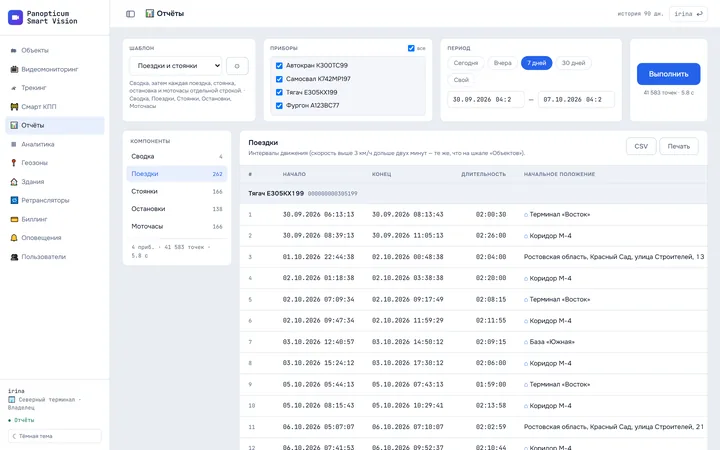Click the square button beside template dropdown
The width and height of the screenshot is (720, 450).
(237, 66)
